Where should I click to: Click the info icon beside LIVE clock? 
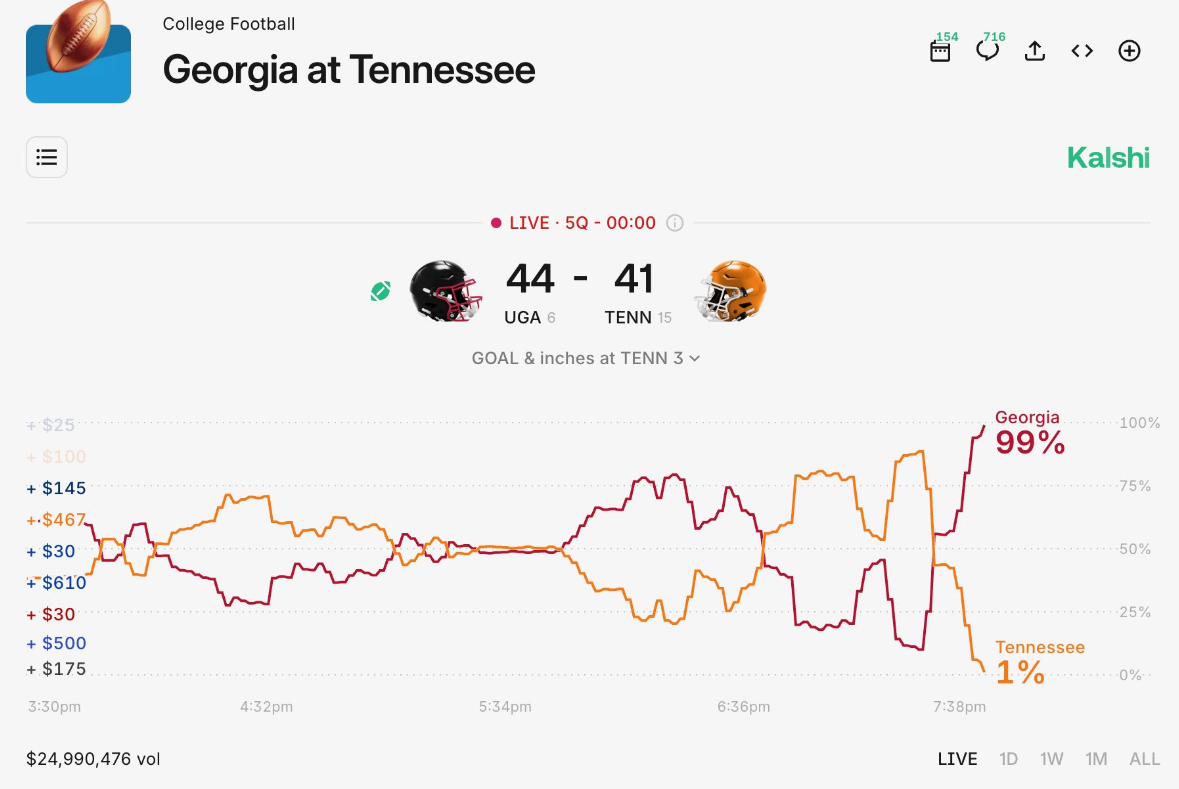675,223
